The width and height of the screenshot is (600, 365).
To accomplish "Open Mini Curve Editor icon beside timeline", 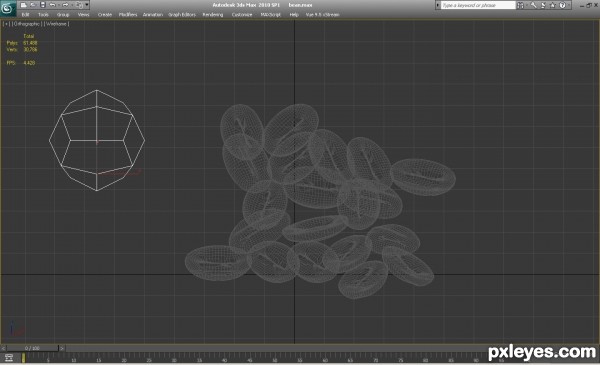I will 8,358.
